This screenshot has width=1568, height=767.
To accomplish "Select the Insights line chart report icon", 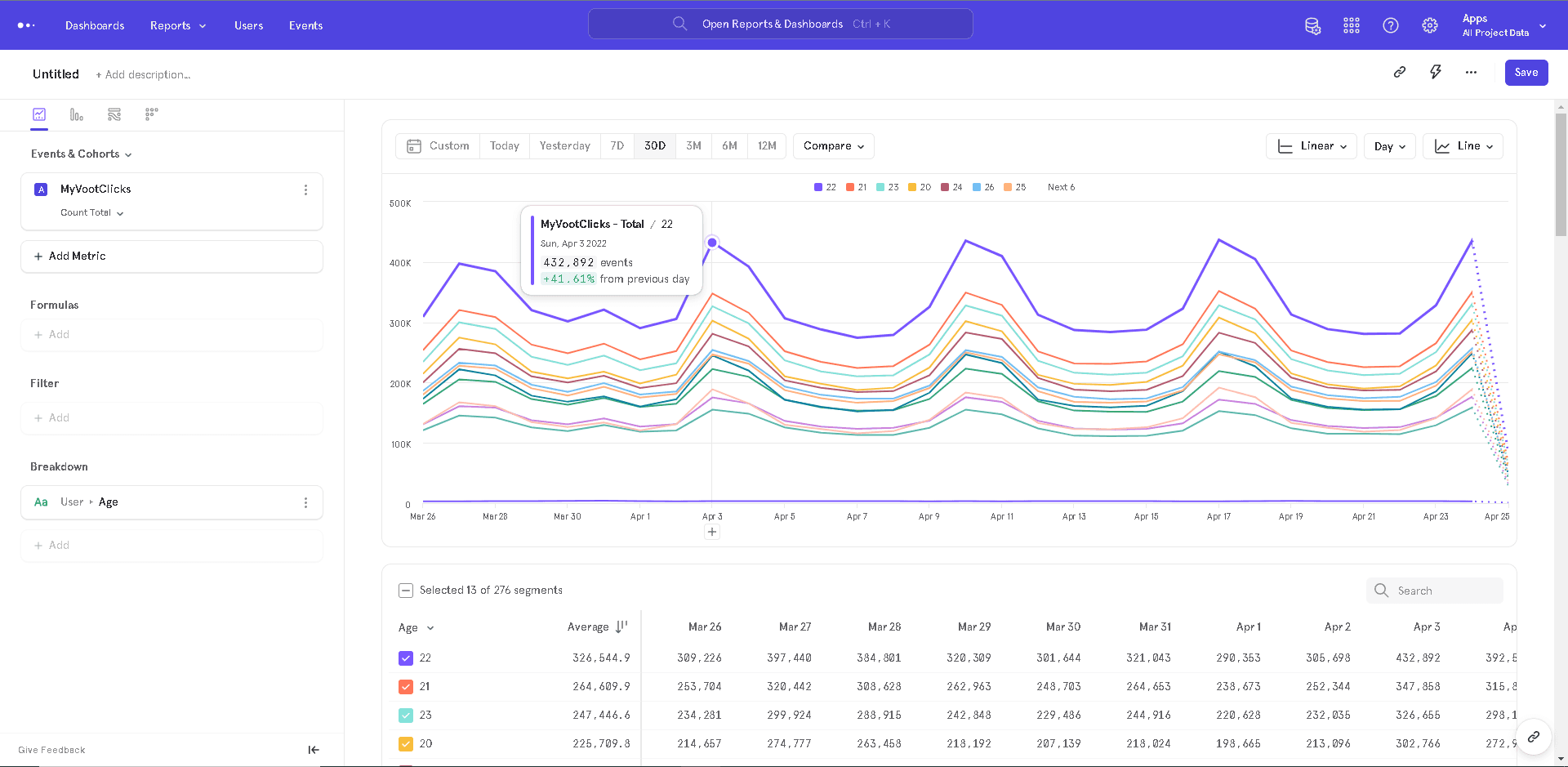I will (39, 114).
